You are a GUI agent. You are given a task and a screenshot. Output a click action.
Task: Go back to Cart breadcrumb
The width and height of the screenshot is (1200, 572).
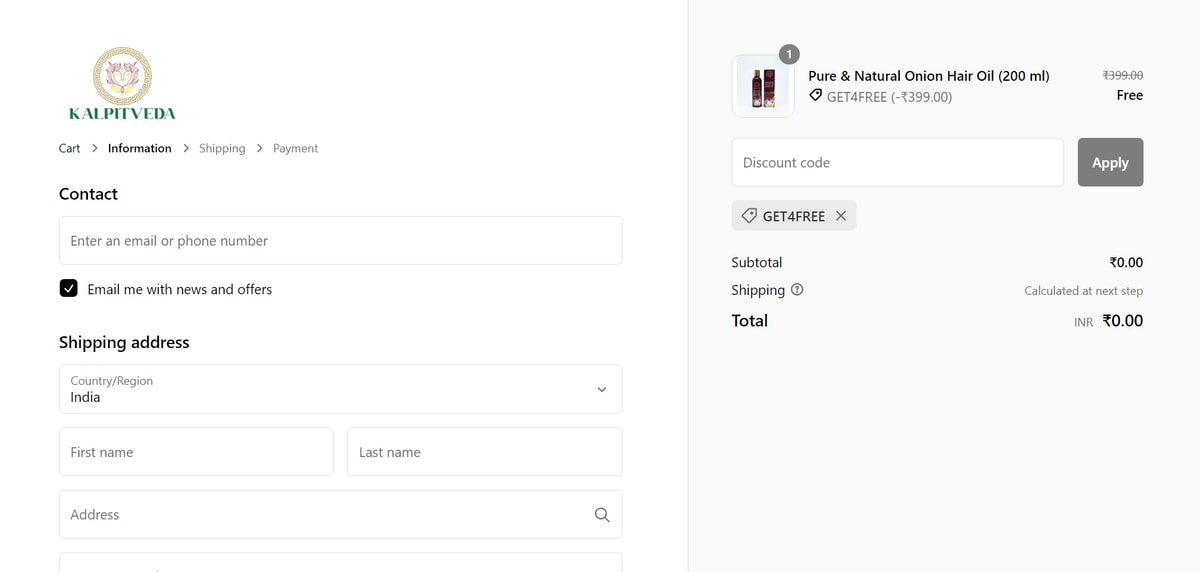pos(69,148)
